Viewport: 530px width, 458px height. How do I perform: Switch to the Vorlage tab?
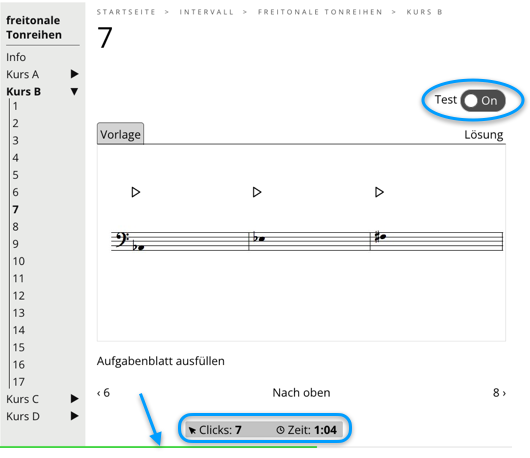(x=120, y=134)
